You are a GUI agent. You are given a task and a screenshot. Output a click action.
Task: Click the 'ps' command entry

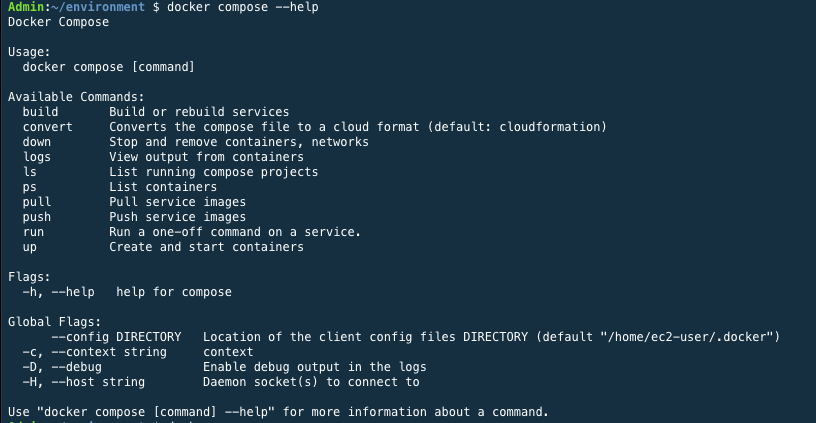pyautogui.click(x=30, y=187)
